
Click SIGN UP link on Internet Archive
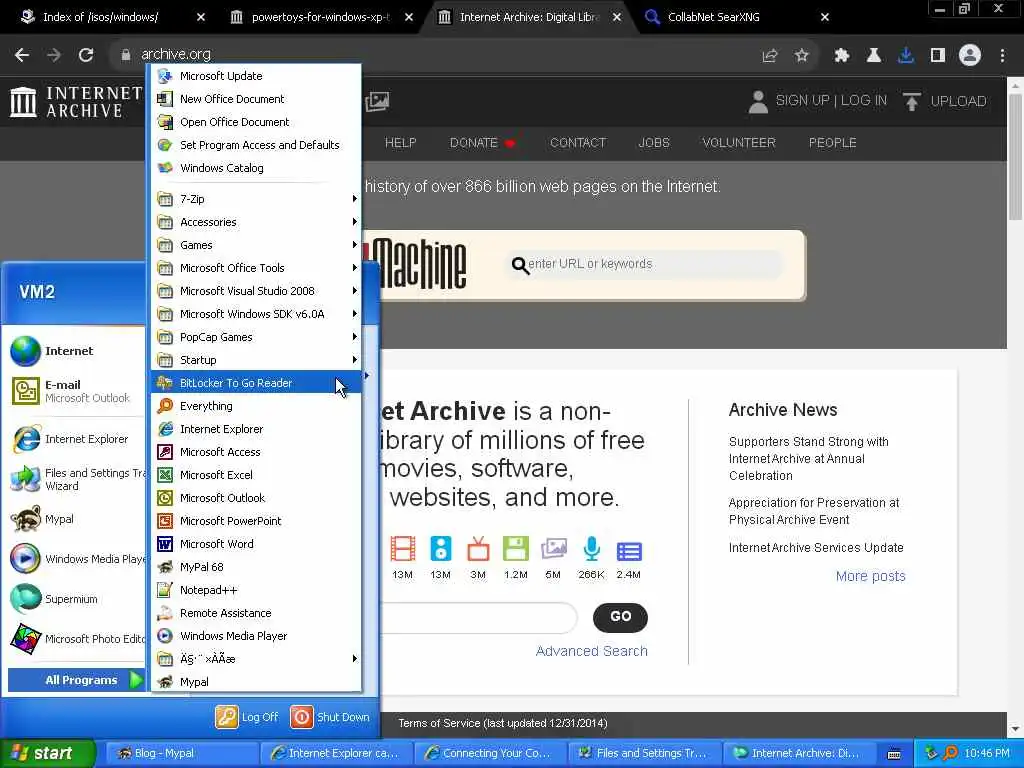[x=802, y=101]
